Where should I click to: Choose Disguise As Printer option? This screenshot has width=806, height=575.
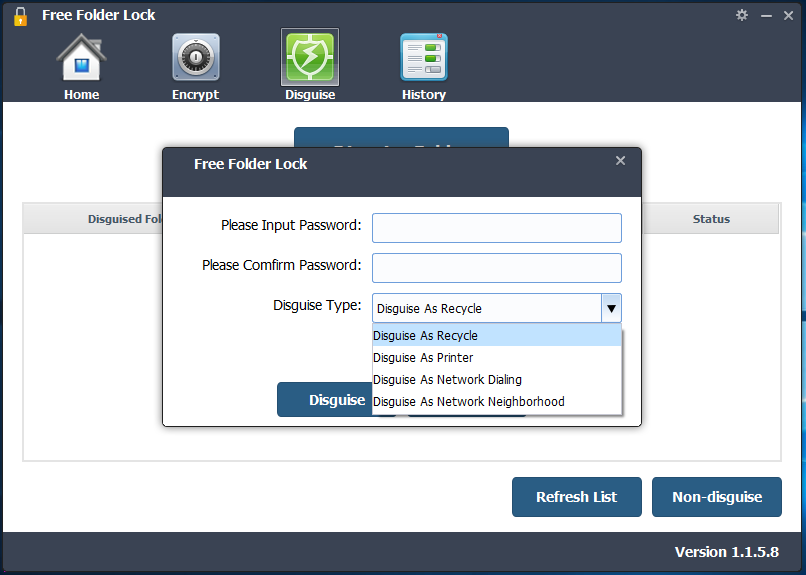click(x=497, y=358)
